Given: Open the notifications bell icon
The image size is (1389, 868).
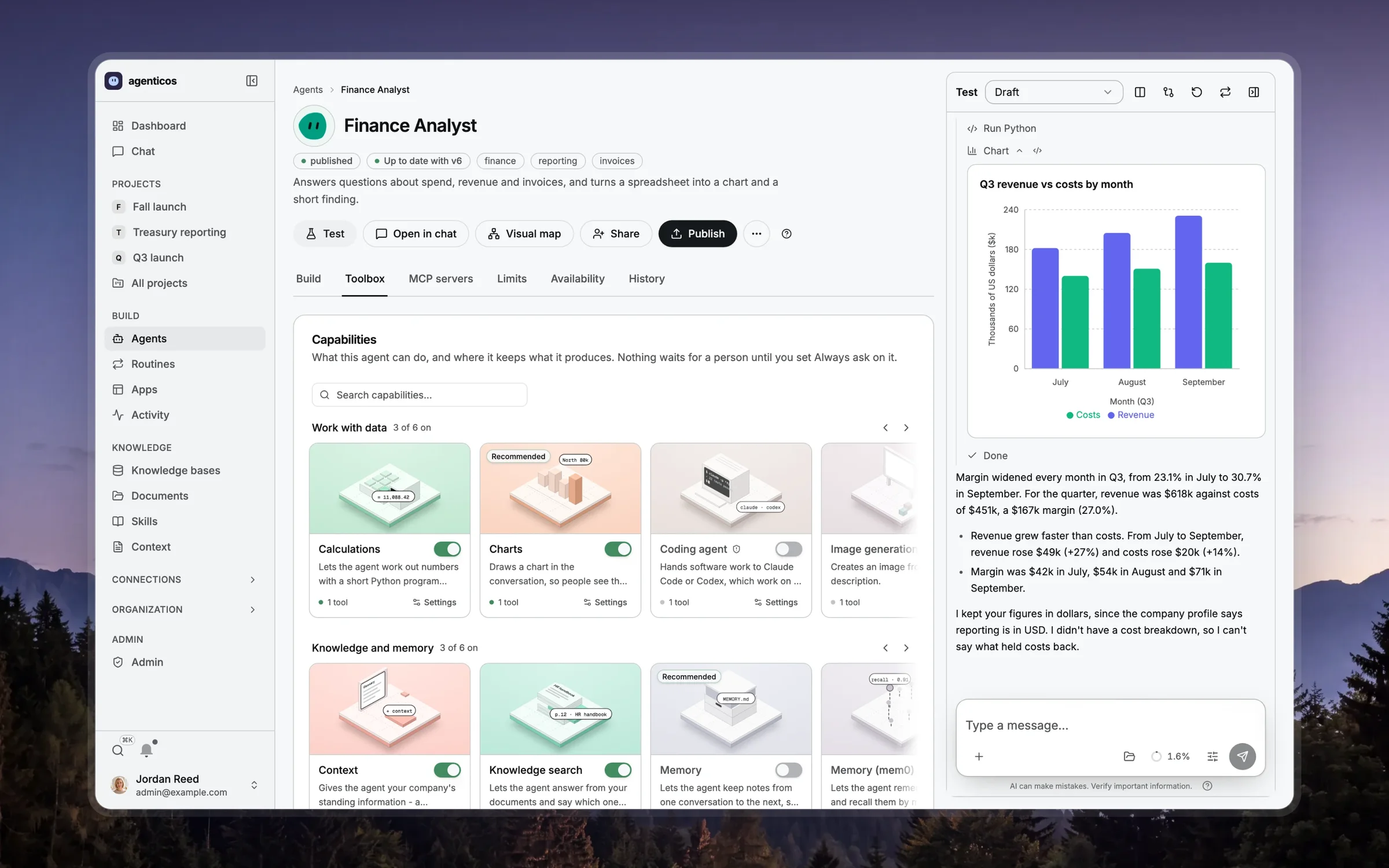Looking at the screenshot, I should click(146, 751).
